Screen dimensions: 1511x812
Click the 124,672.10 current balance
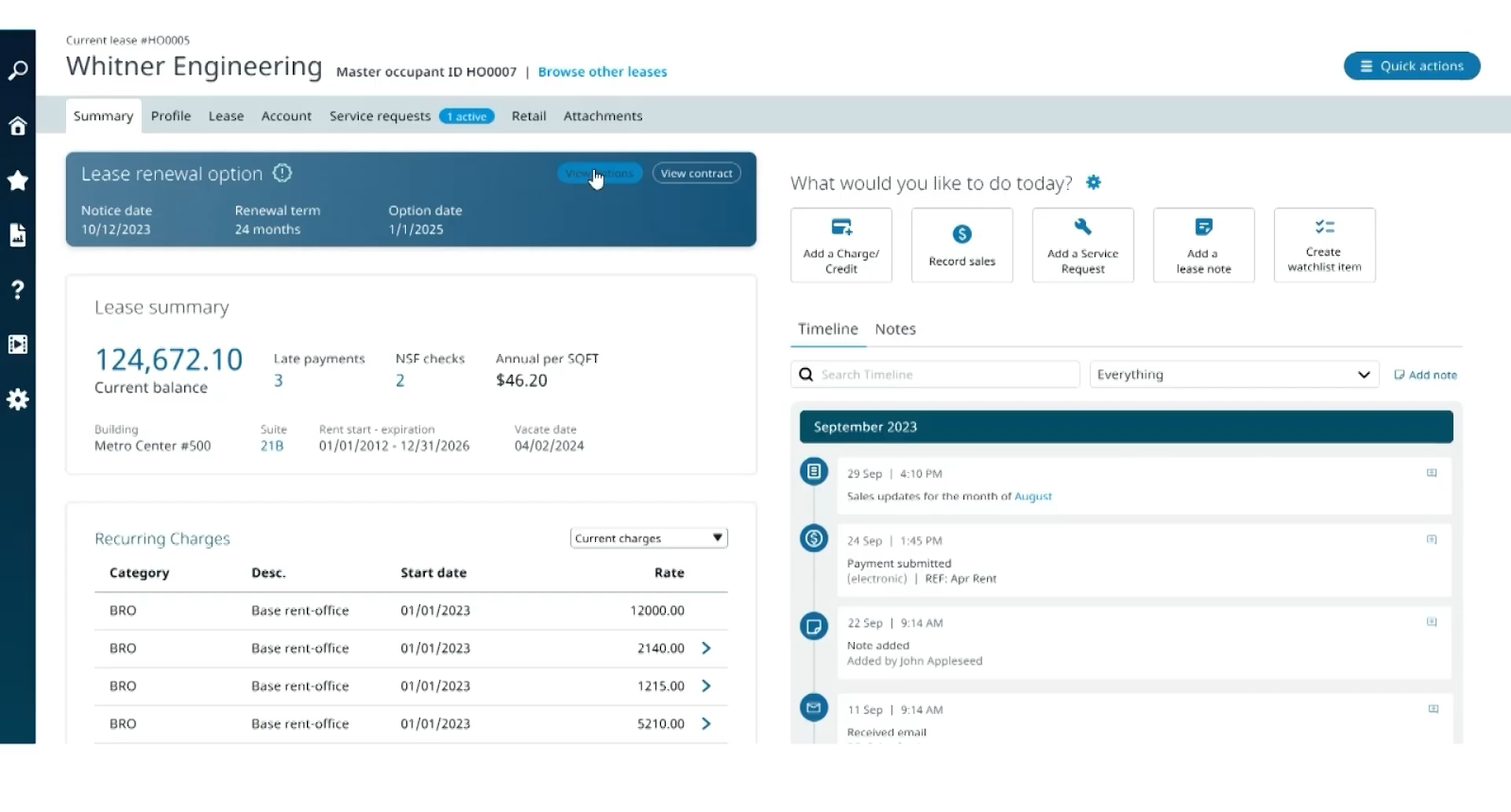168,360
